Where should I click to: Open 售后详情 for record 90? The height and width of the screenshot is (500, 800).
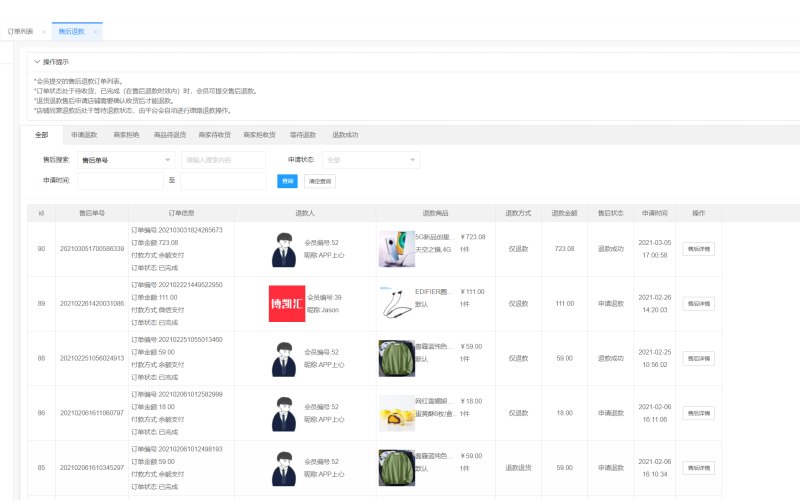[x=698, y=249]
